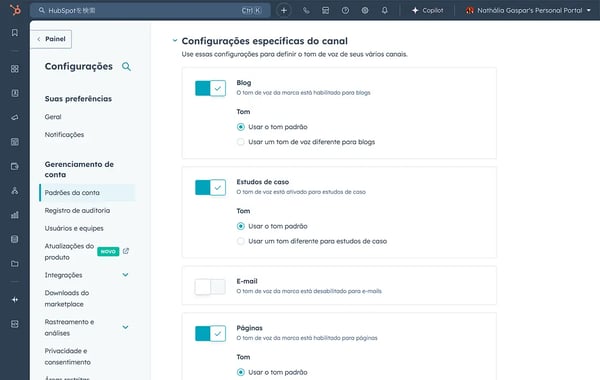Expand the Integrações menu chevron

(x=126, y=275)
